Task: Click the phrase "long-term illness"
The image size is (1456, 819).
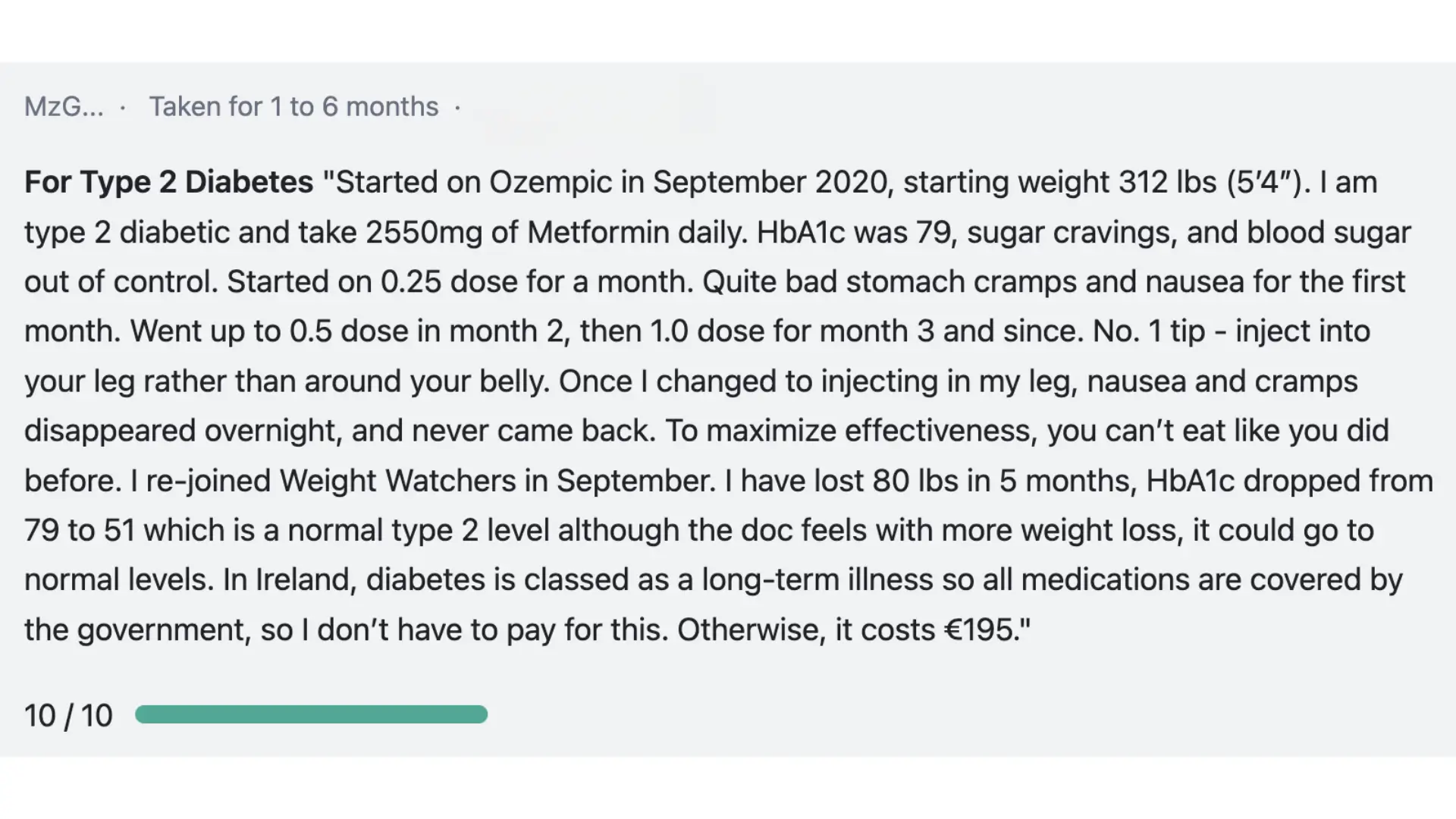Action: 817,580
